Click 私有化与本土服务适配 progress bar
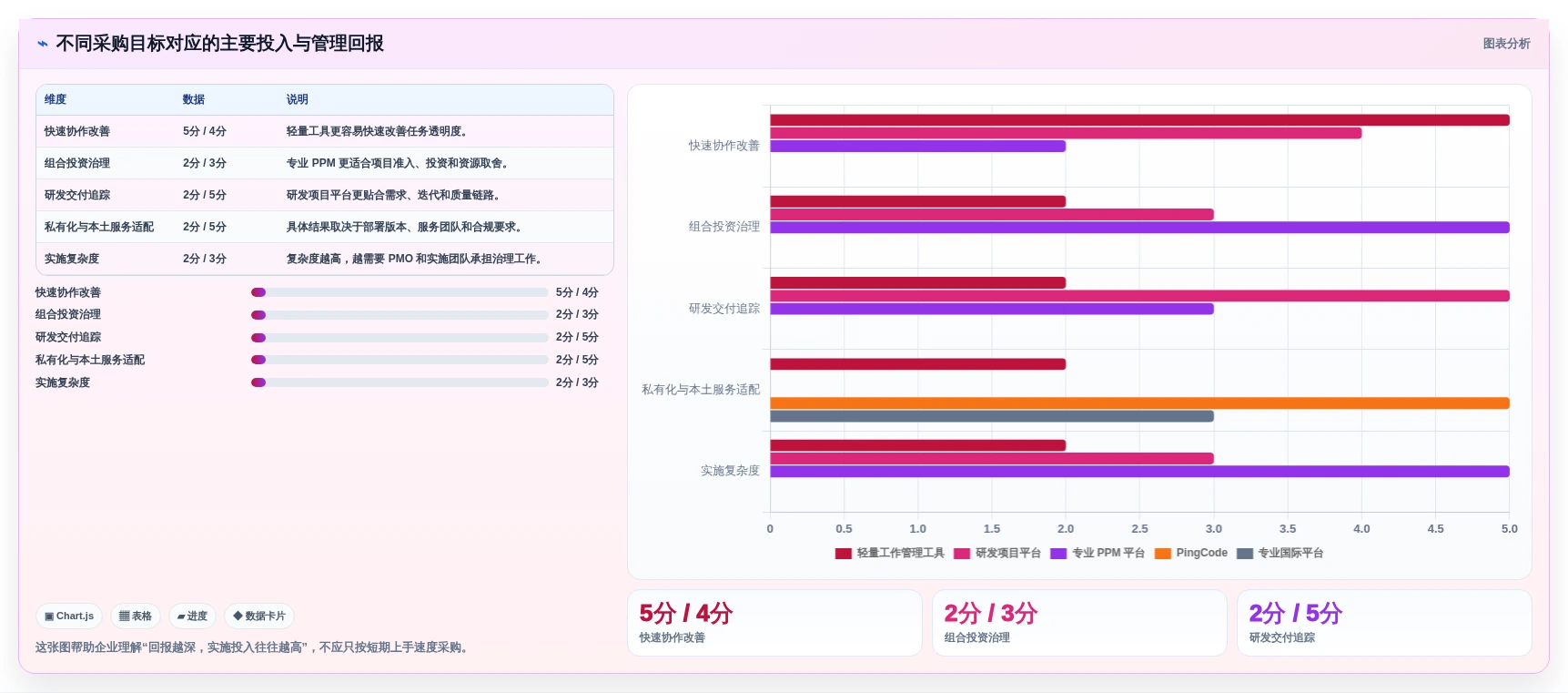 tap(400, 360)
